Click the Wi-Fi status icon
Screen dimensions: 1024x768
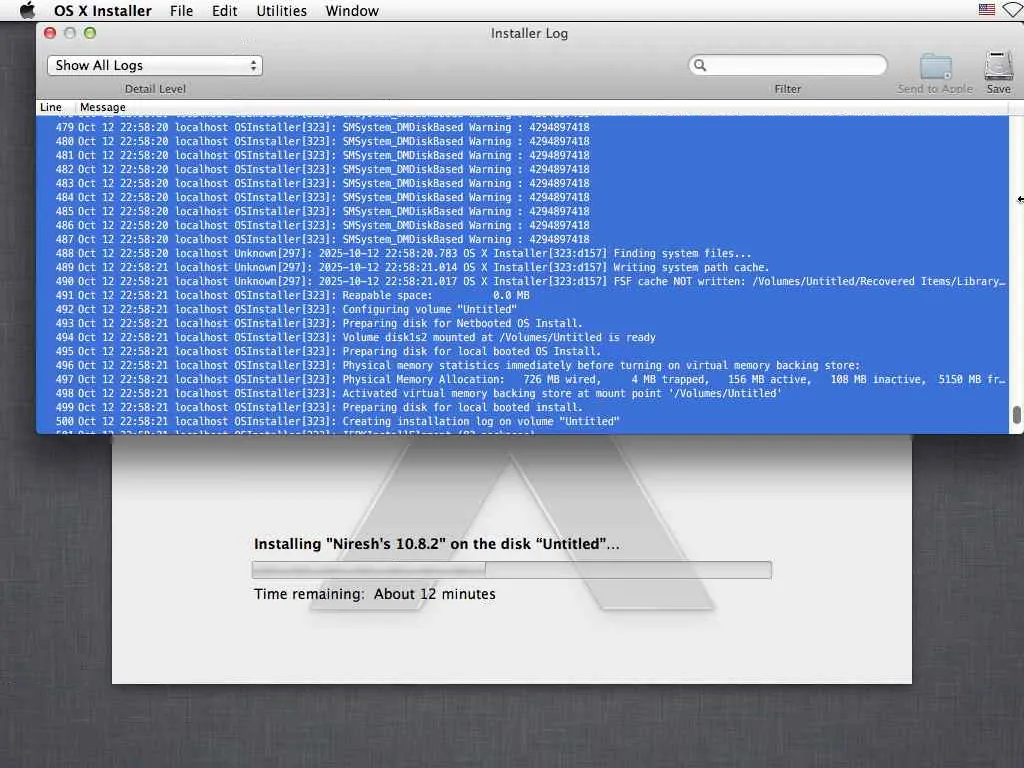pyautogui.click(x=1014, y=10)
